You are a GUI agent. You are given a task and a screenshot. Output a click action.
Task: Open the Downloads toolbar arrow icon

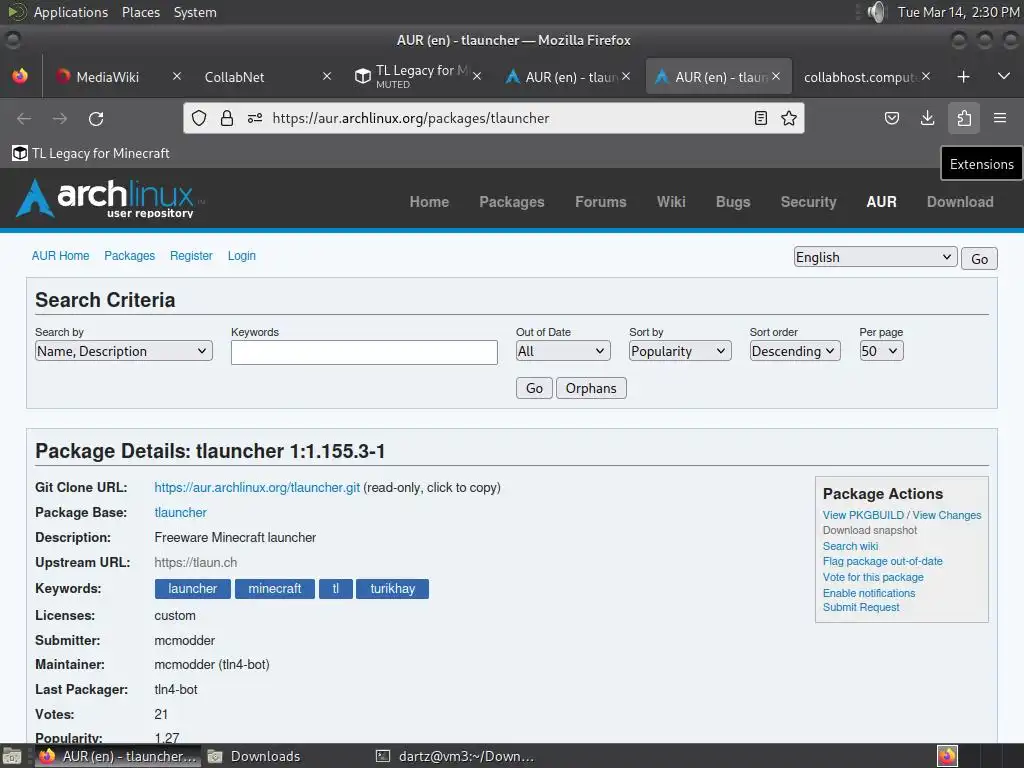click(x=927, y=118)
